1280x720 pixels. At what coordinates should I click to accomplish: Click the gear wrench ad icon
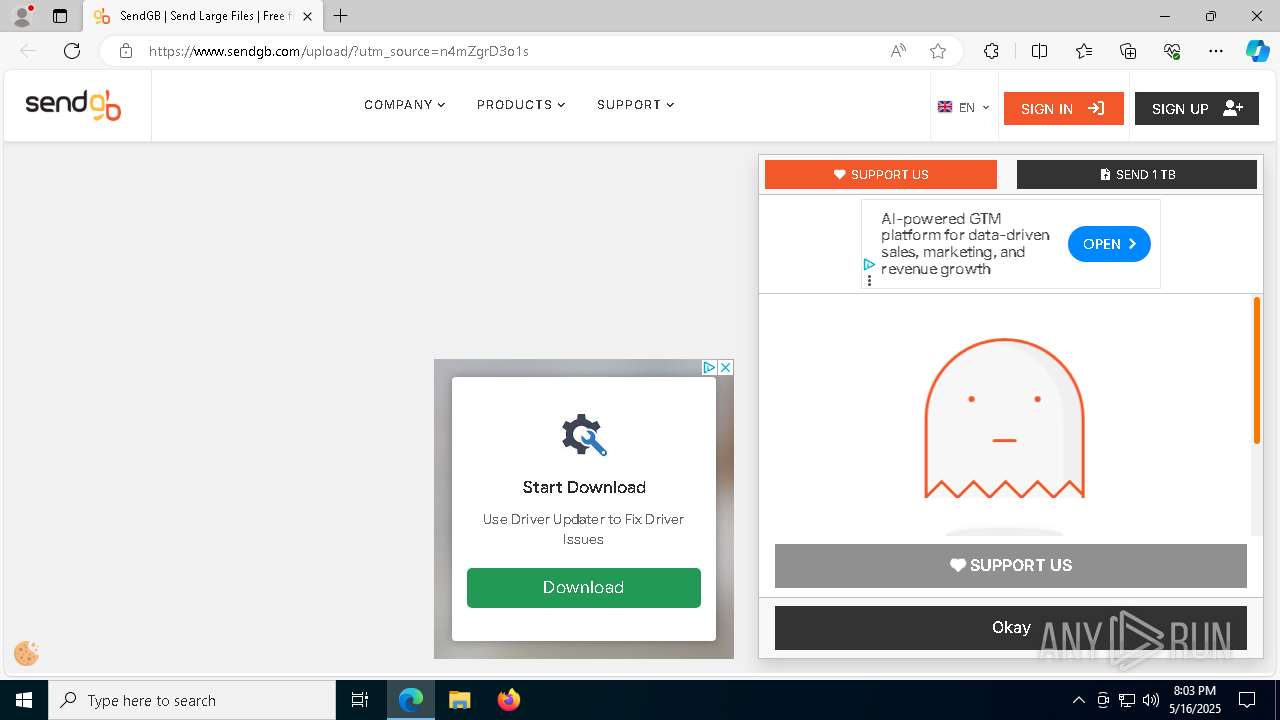(584, 435)
